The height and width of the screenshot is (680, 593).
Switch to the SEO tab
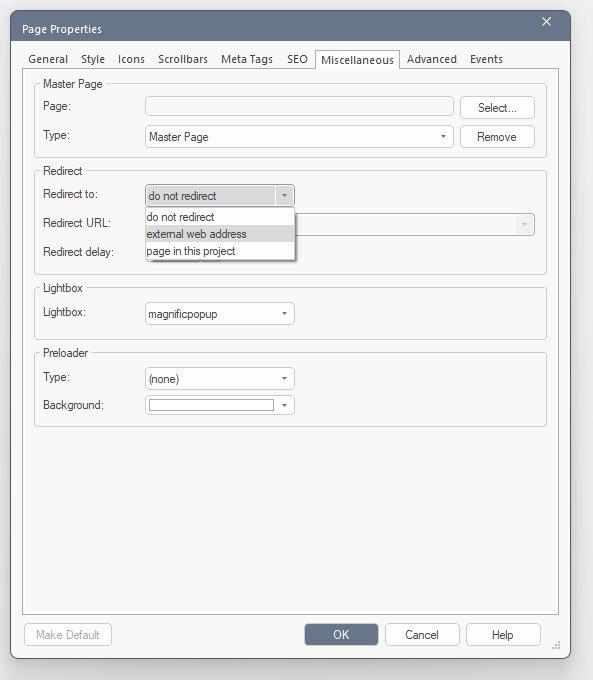pos(297,59)
